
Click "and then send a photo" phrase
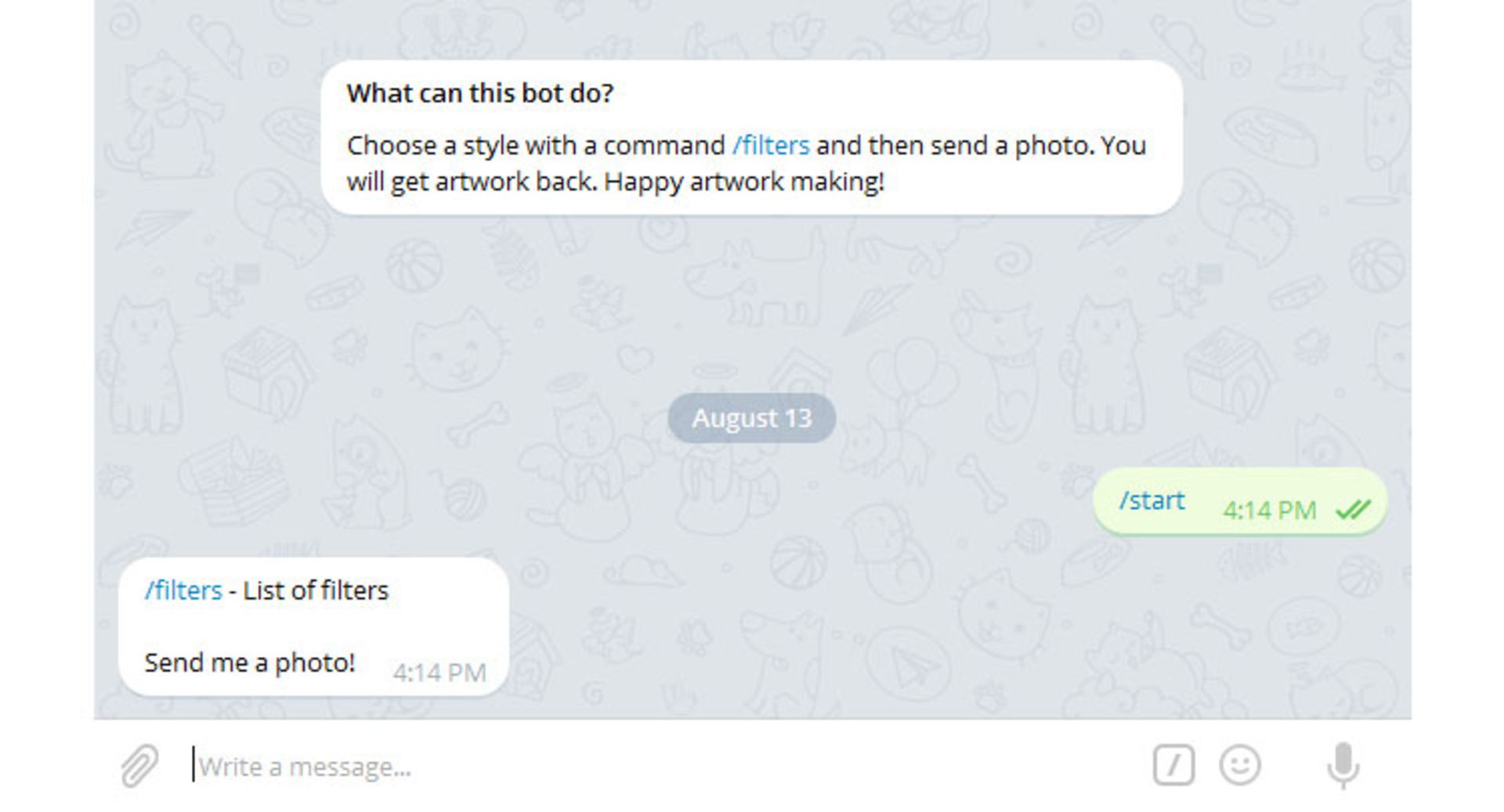pyautogui.click(x=954, y=146)
